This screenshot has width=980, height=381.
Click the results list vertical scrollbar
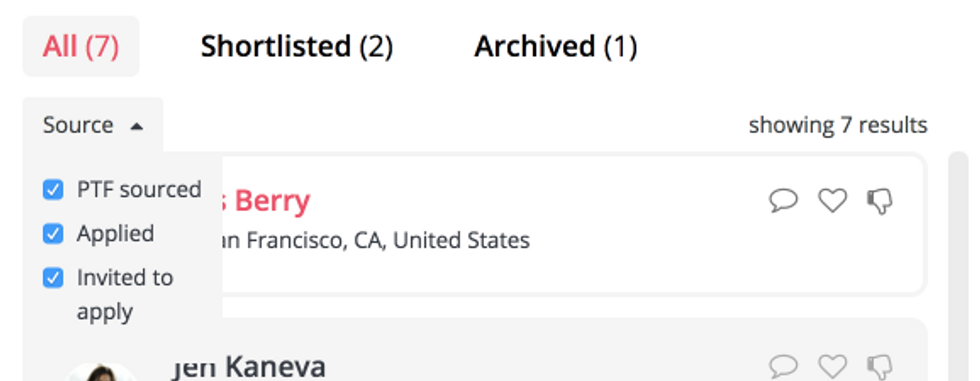click(x=958, y=265)
